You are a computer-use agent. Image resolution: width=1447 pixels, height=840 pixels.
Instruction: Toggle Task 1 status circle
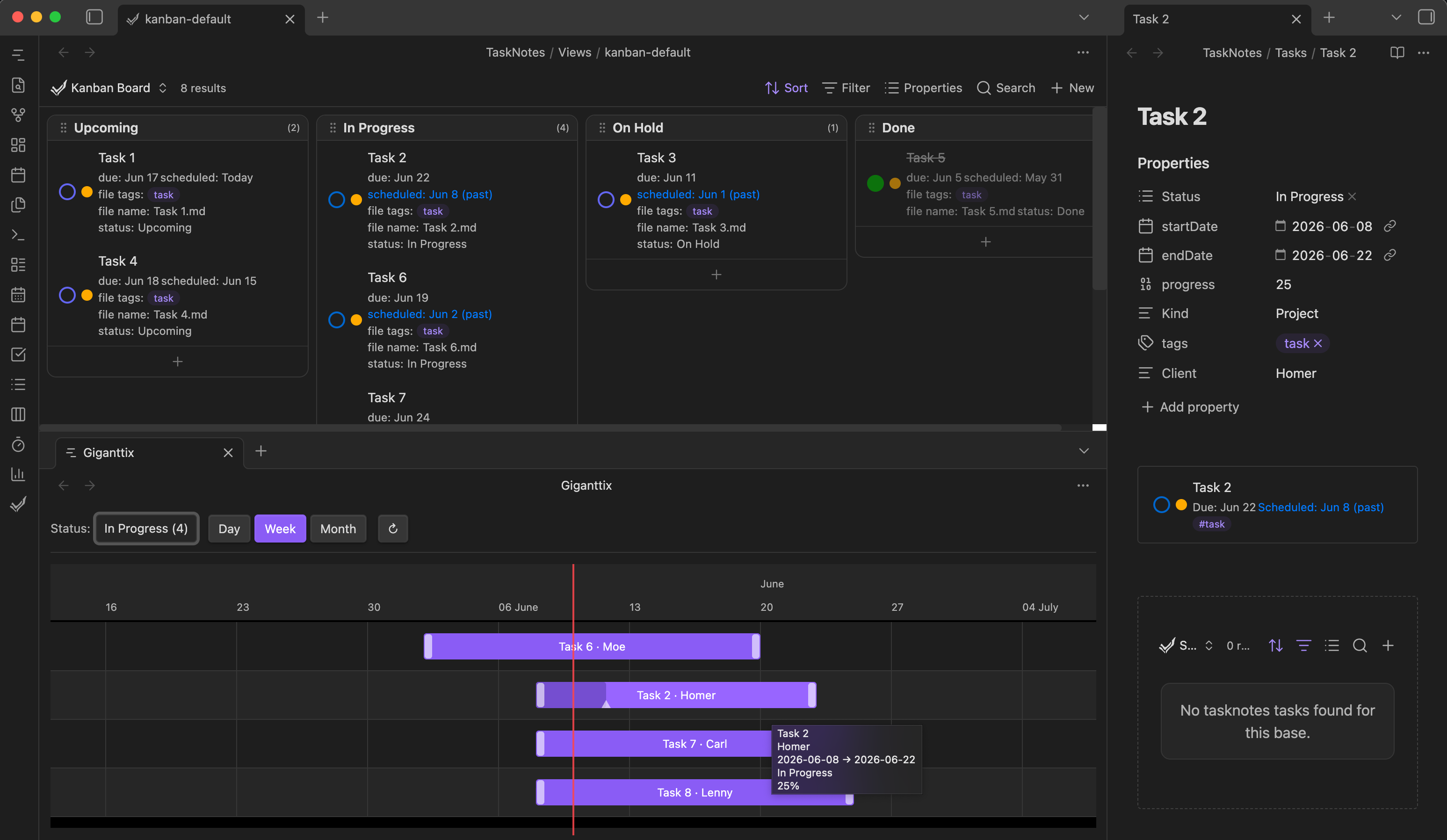[x=67, y=192]
